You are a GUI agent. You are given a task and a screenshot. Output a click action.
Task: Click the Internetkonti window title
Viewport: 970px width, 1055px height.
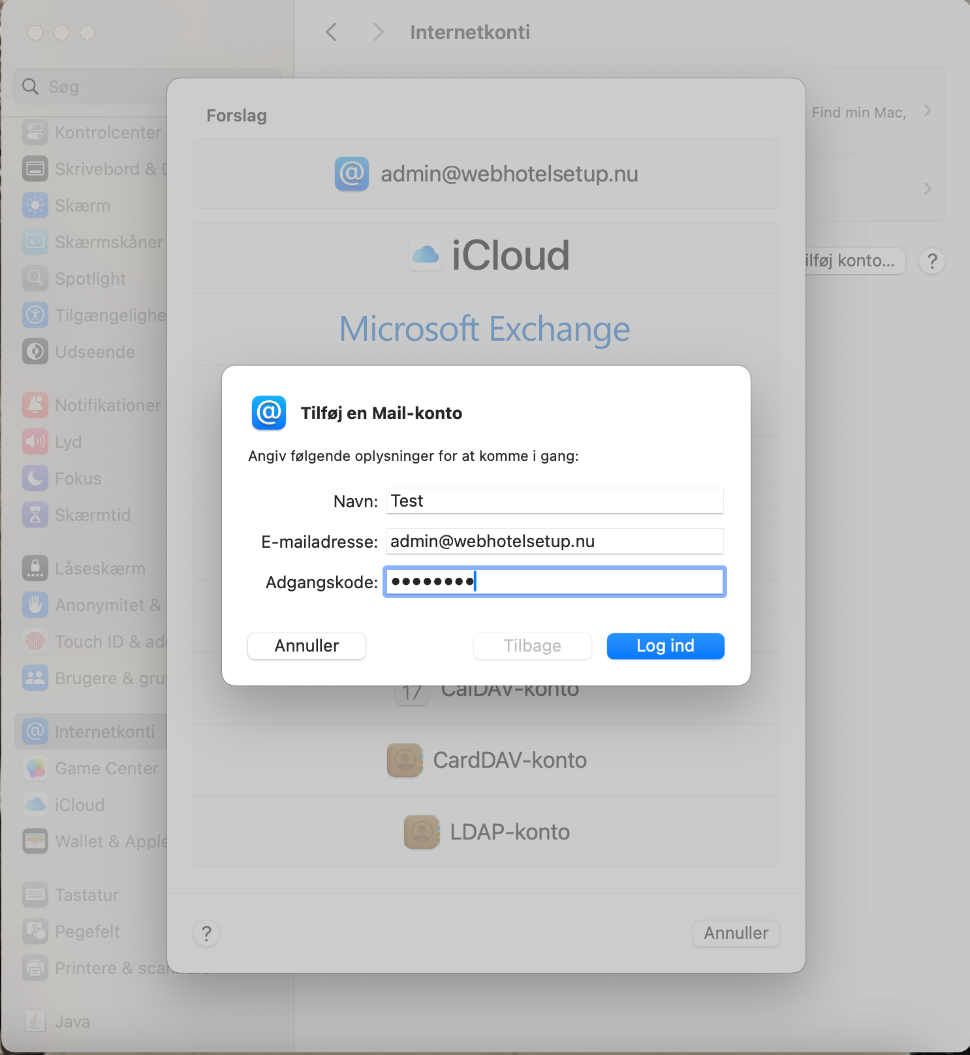tap(470, 32)
